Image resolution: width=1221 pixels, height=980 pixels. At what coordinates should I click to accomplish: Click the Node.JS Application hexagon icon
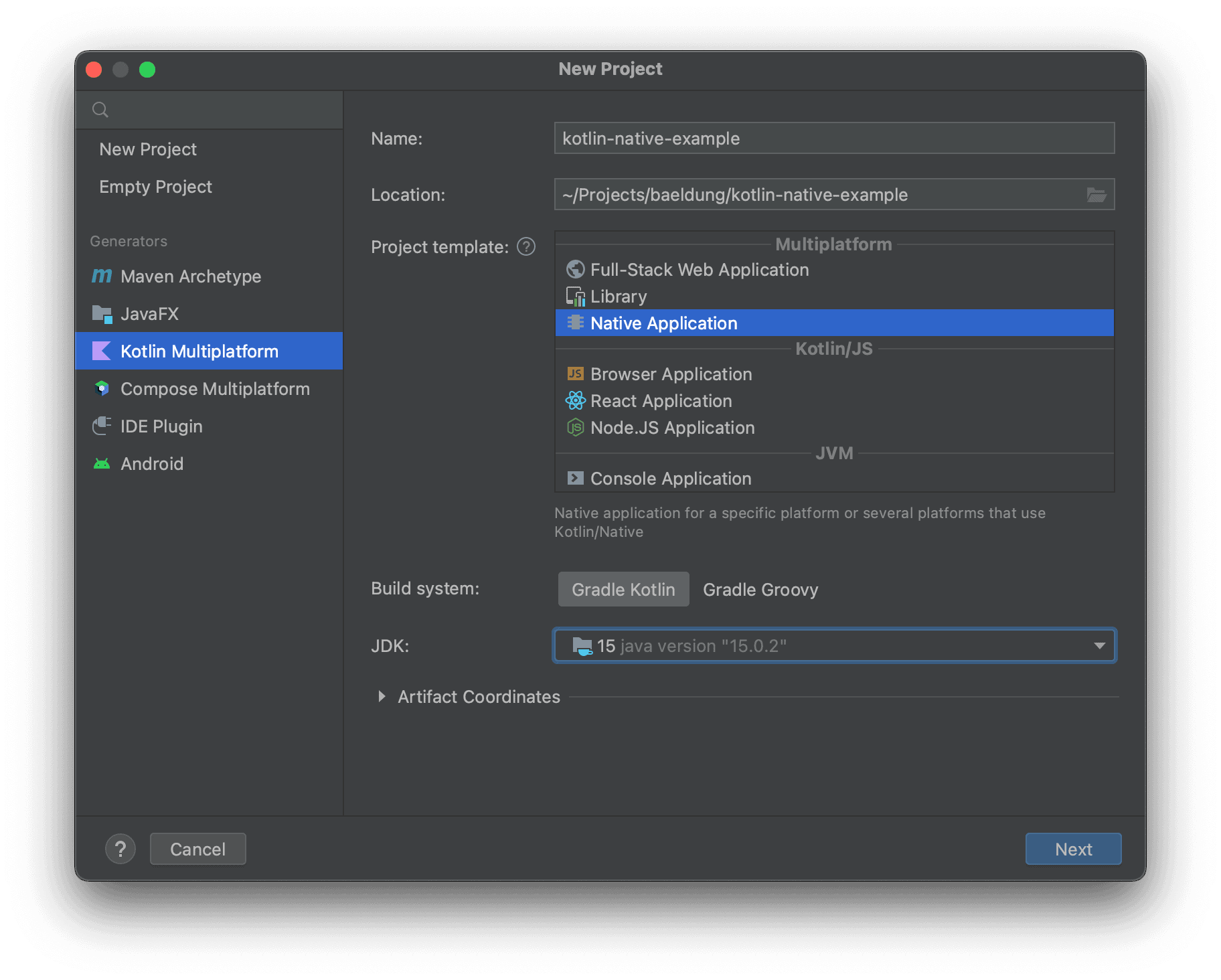tap(575, 427)
